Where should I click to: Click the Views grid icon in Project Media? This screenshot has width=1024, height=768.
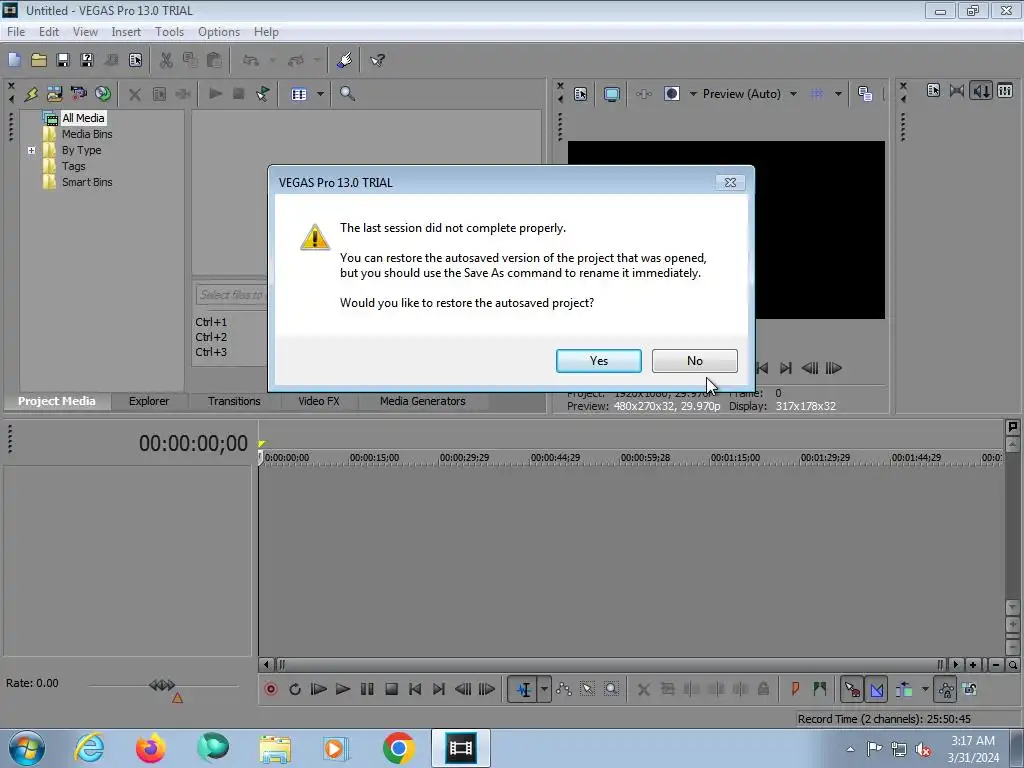coord(299,94)
